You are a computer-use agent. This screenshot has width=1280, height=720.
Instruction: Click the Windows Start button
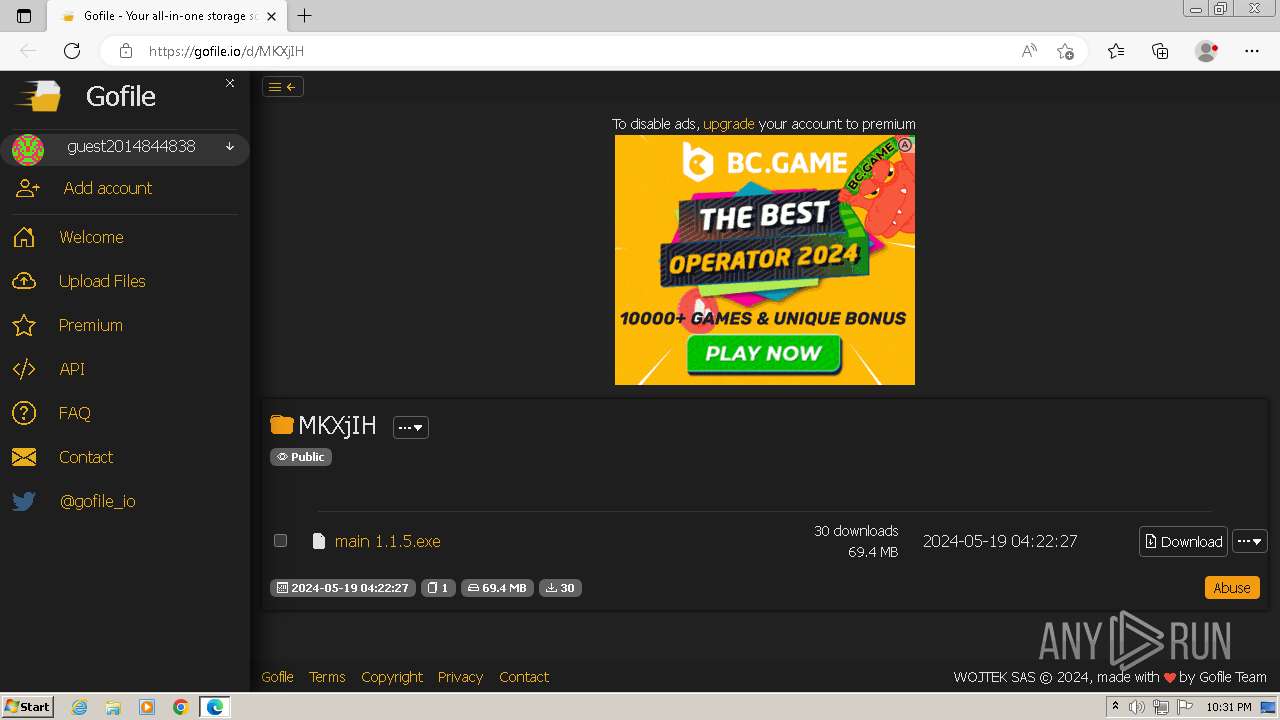28,707
